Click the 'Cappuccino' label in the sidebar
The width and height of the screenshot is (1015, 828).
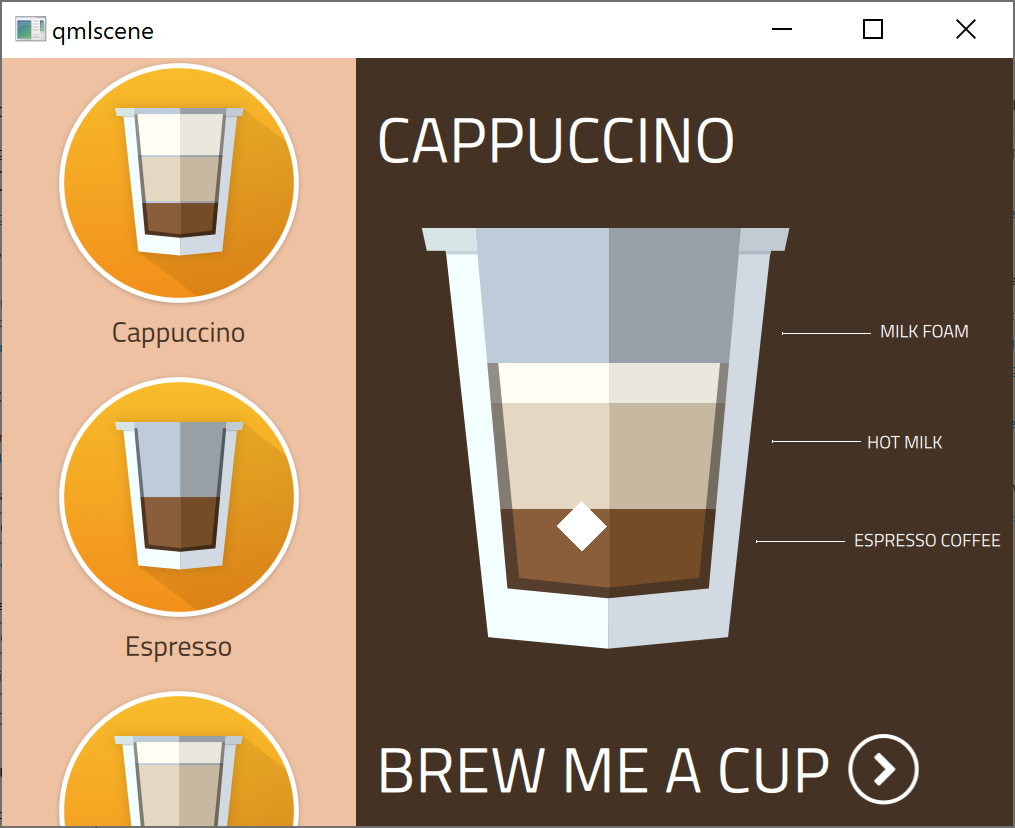click(x=178, y=332)
